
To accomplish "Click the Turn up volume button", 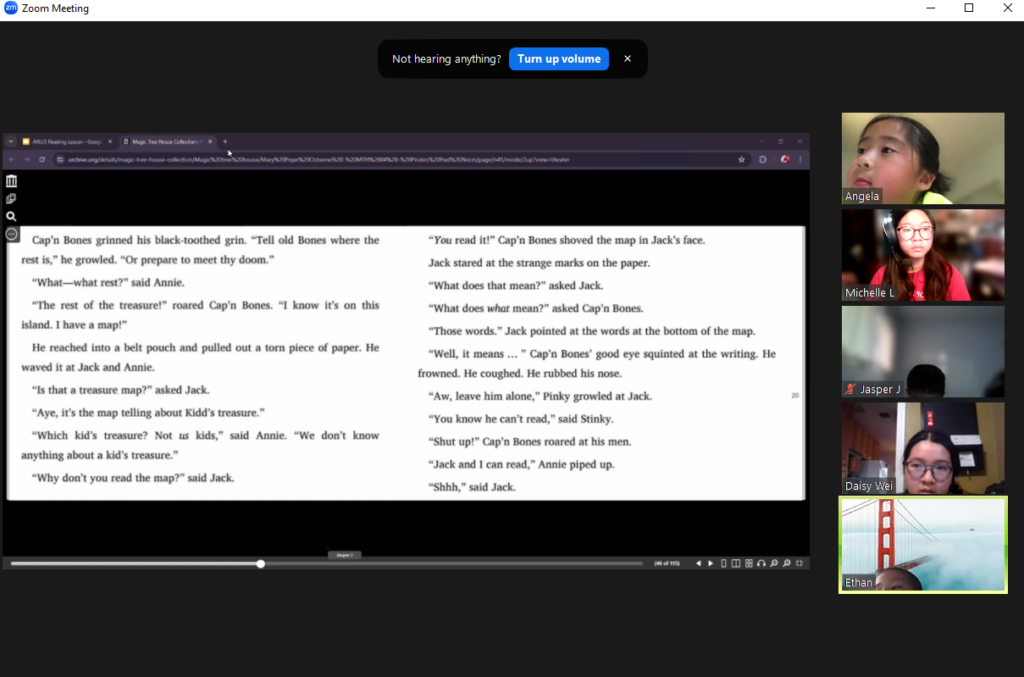I will pos(558,59).
